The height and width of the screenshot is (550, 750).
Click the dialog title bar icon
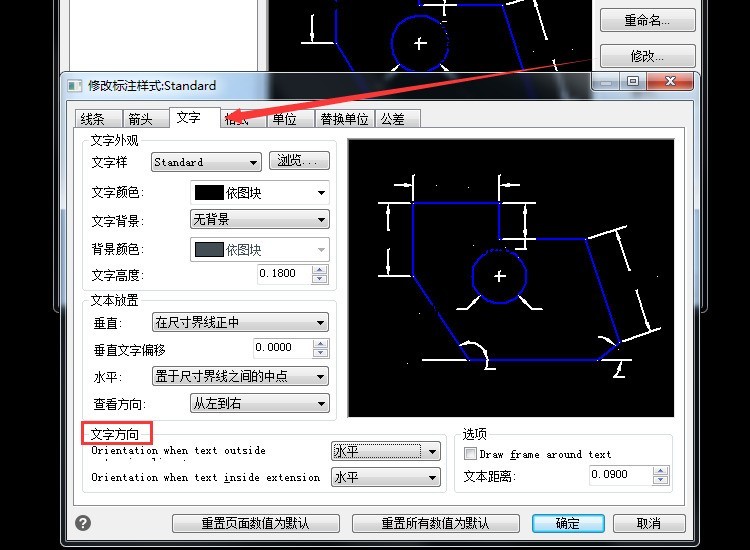pos(74,86)
